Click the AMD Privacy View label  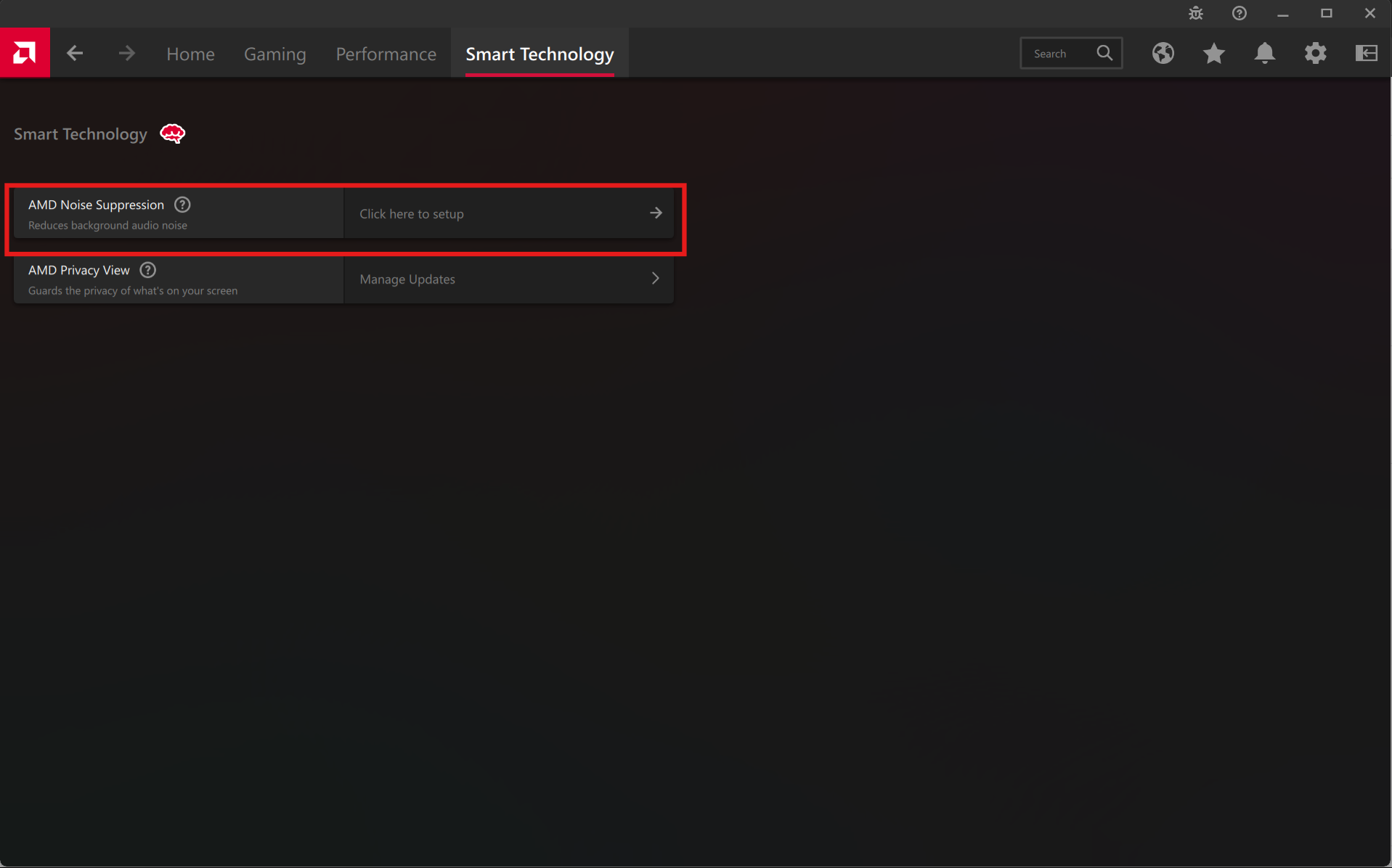coord(78,270)
